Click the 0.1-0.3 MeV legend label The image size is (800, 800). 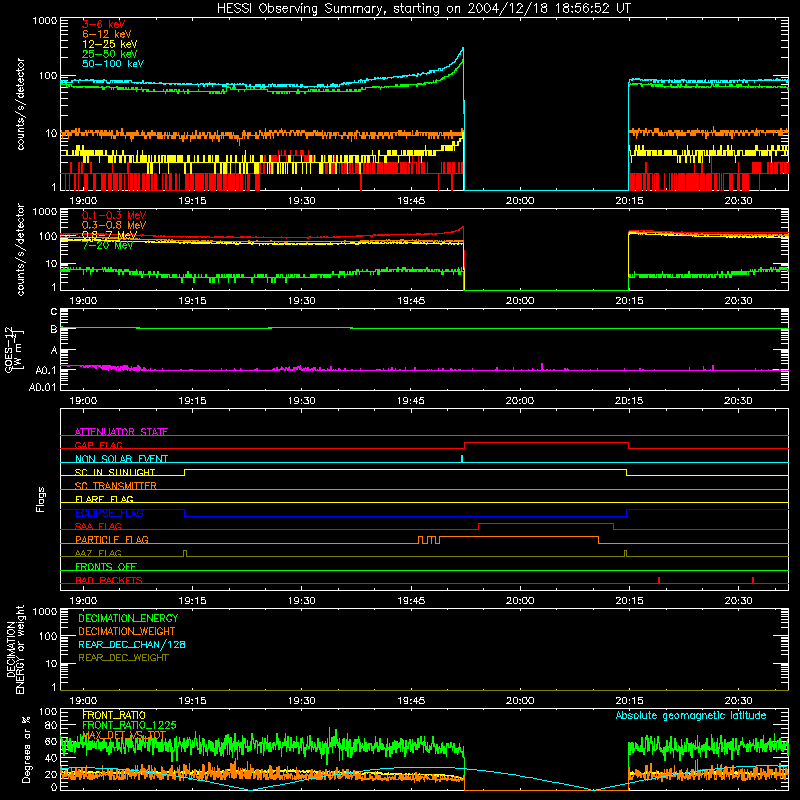coord(114,215)
